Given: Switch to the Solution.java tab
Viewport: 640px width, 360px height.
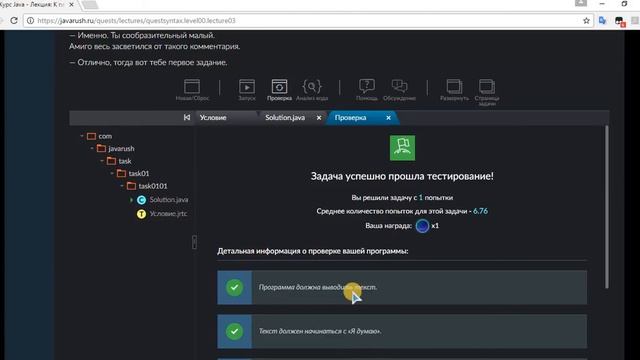Looking at the screenshot, I should tap(285, 118).
